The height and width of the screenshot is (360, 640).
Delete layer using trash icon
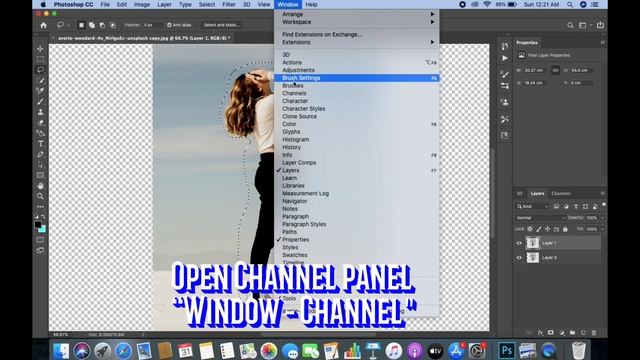coord(594,333)
